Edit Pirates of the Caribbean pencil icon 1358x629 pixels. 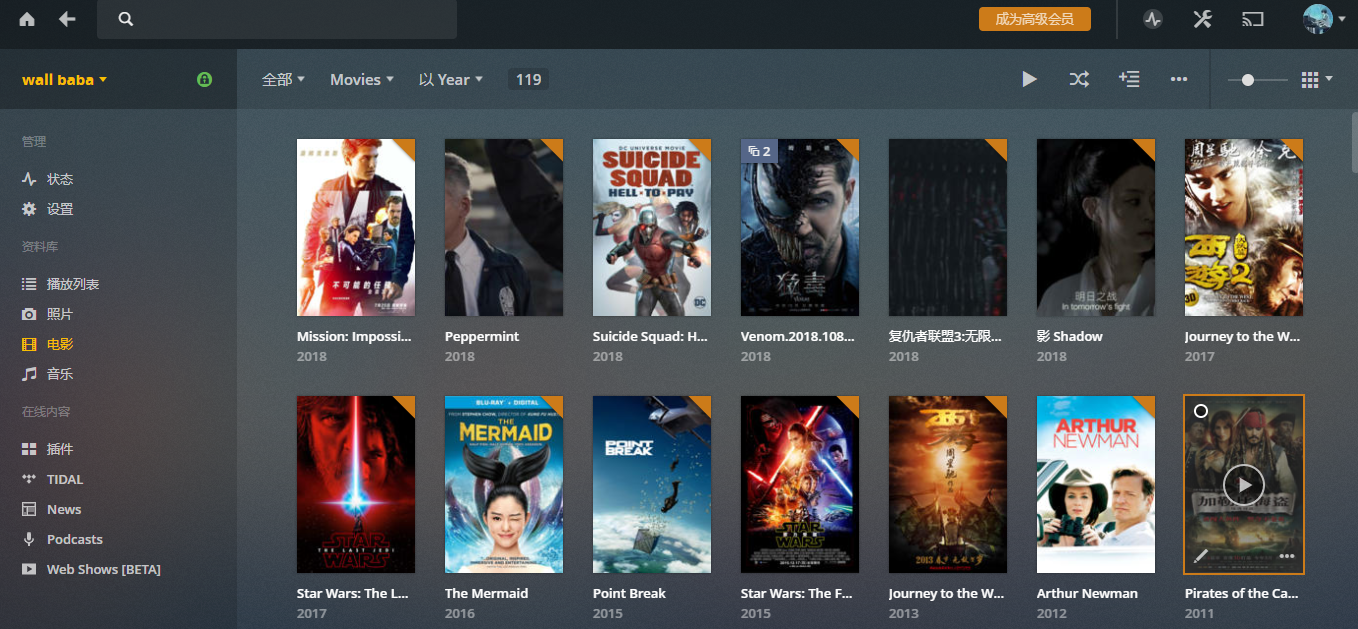pyautogui.click(x=1201, y=556)
